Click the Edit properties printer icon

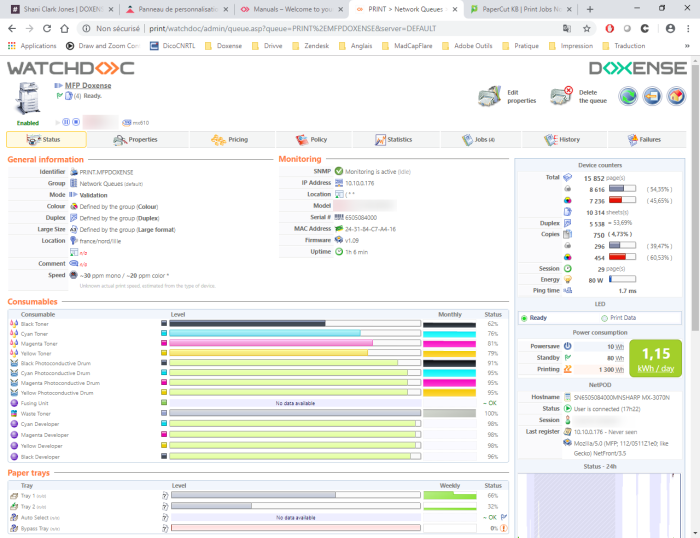pos(488,96)
